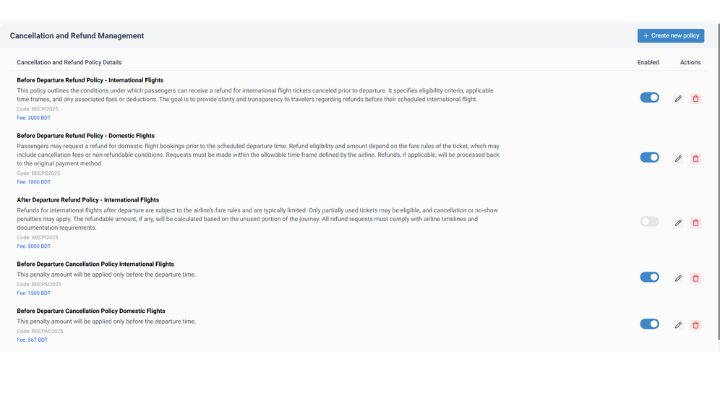Click the Fee: 567 BDT link
Viewport: 720px width, 405px height.
point(31,340)
